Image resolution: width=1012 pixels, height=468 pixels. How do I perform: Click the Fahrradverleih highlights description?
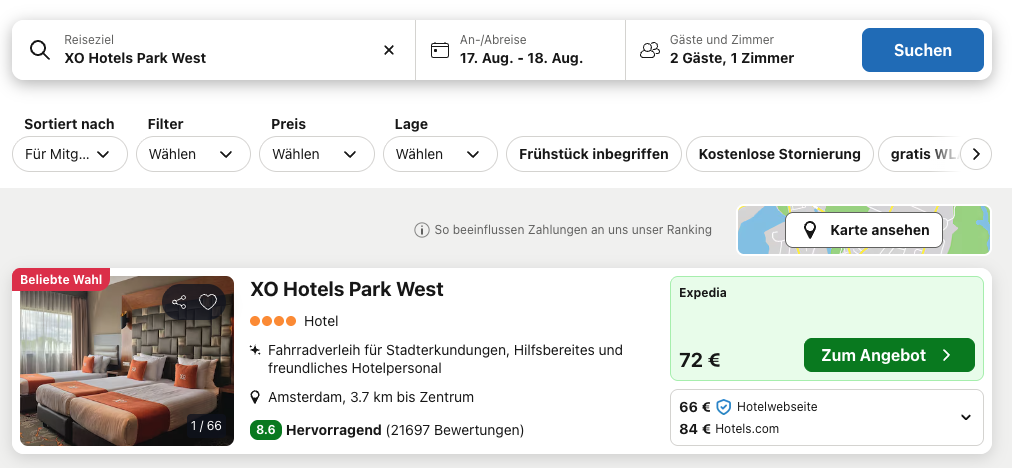[x=445, y=359]
